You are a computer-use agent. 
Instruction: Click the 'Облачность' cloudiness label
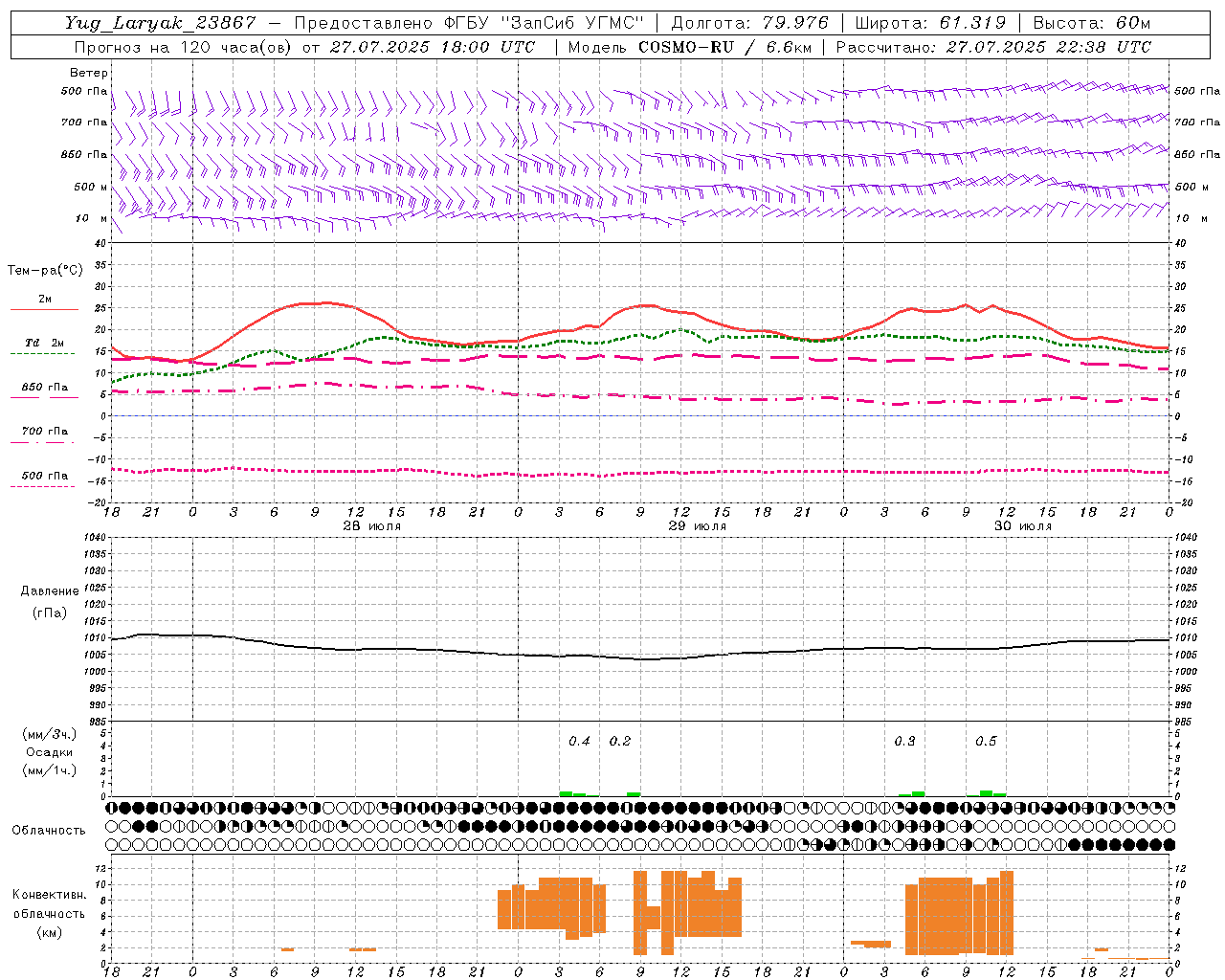(x=49, y=830)
